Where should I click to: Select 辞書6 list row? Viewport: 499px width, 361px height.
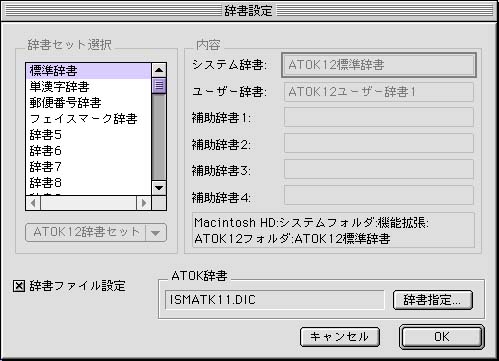[88, 151]
